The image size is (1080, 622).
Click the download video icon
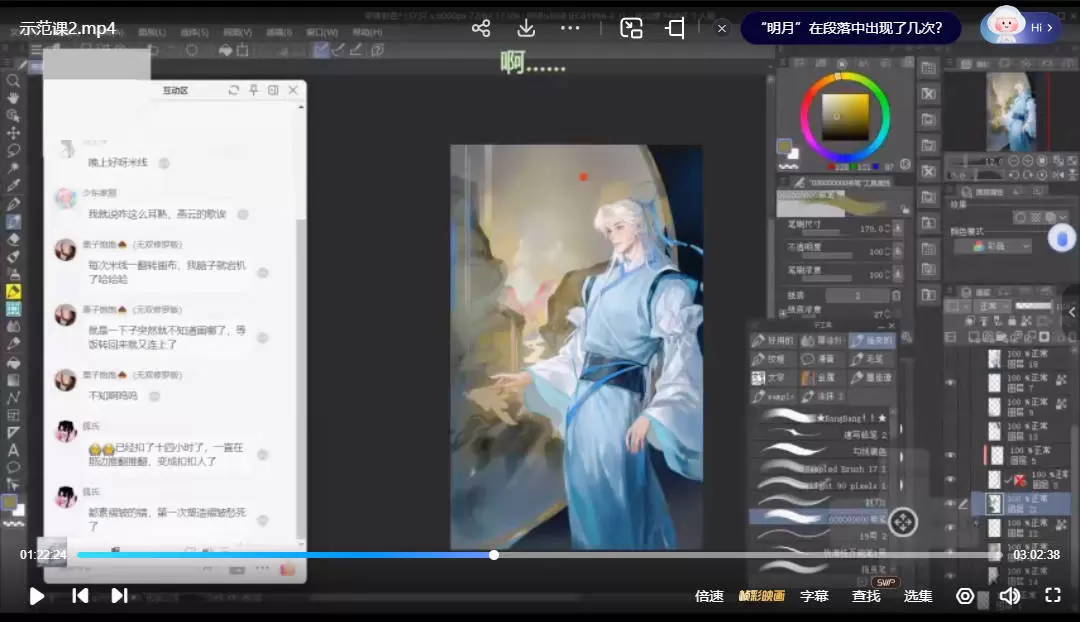click(x=526, y=28)
